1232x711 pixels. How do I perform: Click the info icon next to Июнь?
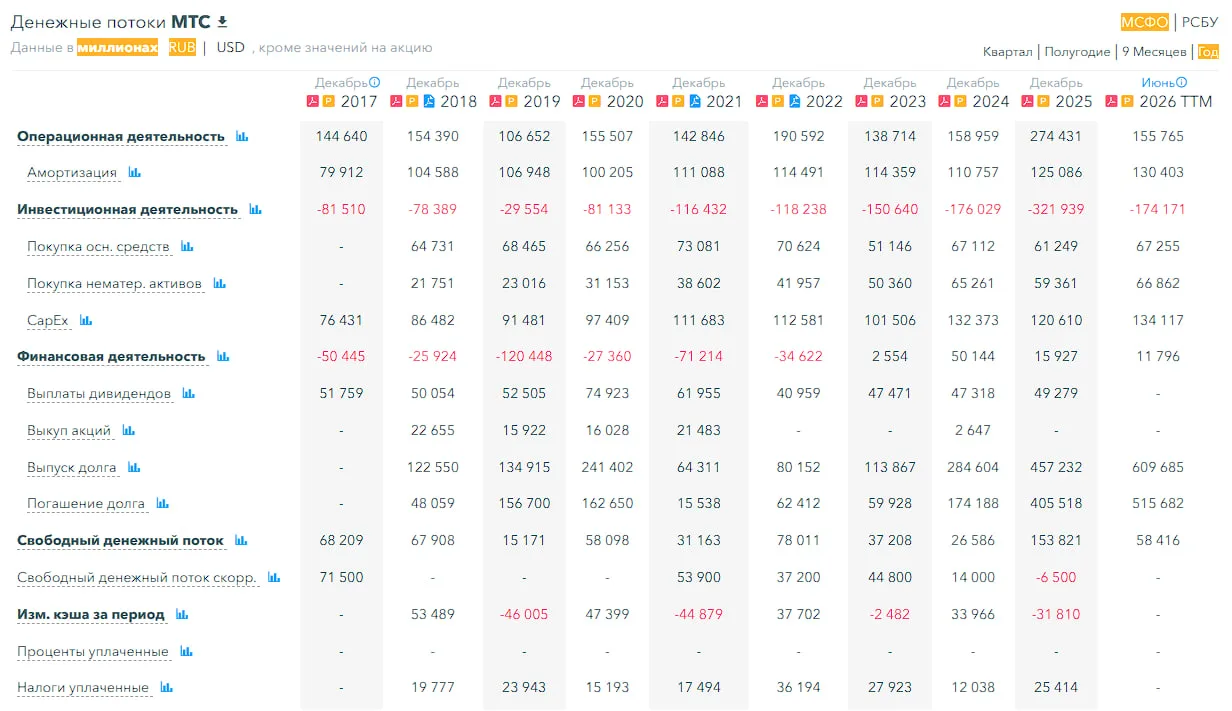[x=1182, y=83]
